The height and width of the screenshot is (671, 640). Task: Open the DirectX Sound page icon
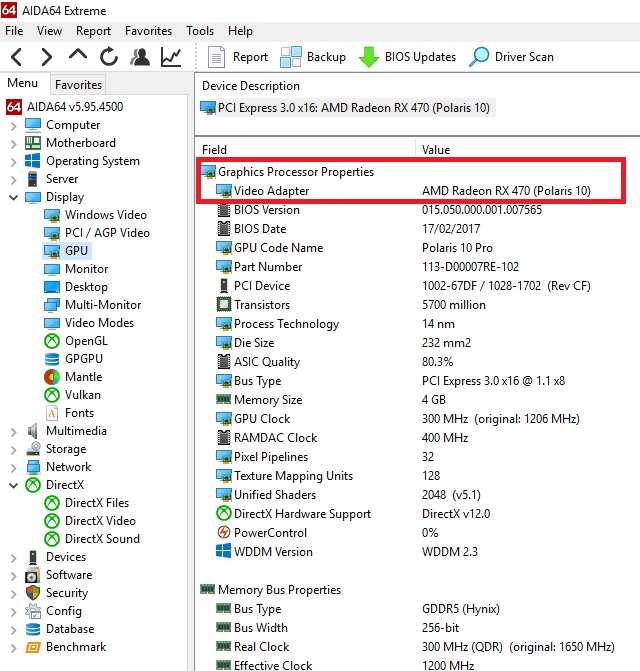52,539
